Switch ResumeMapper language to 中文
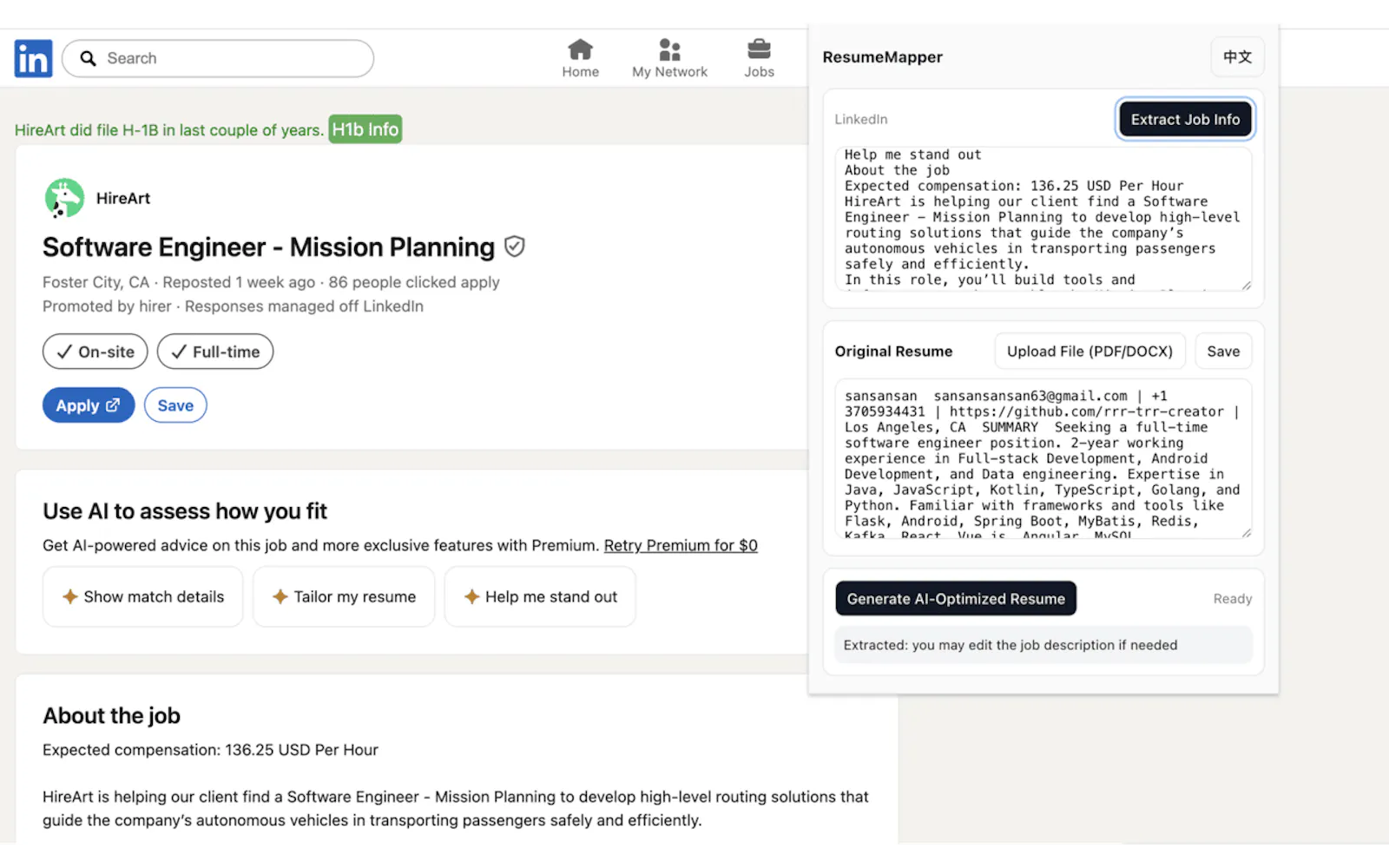The width and height of the screenshot is (1389, 868). point(1237,57)
